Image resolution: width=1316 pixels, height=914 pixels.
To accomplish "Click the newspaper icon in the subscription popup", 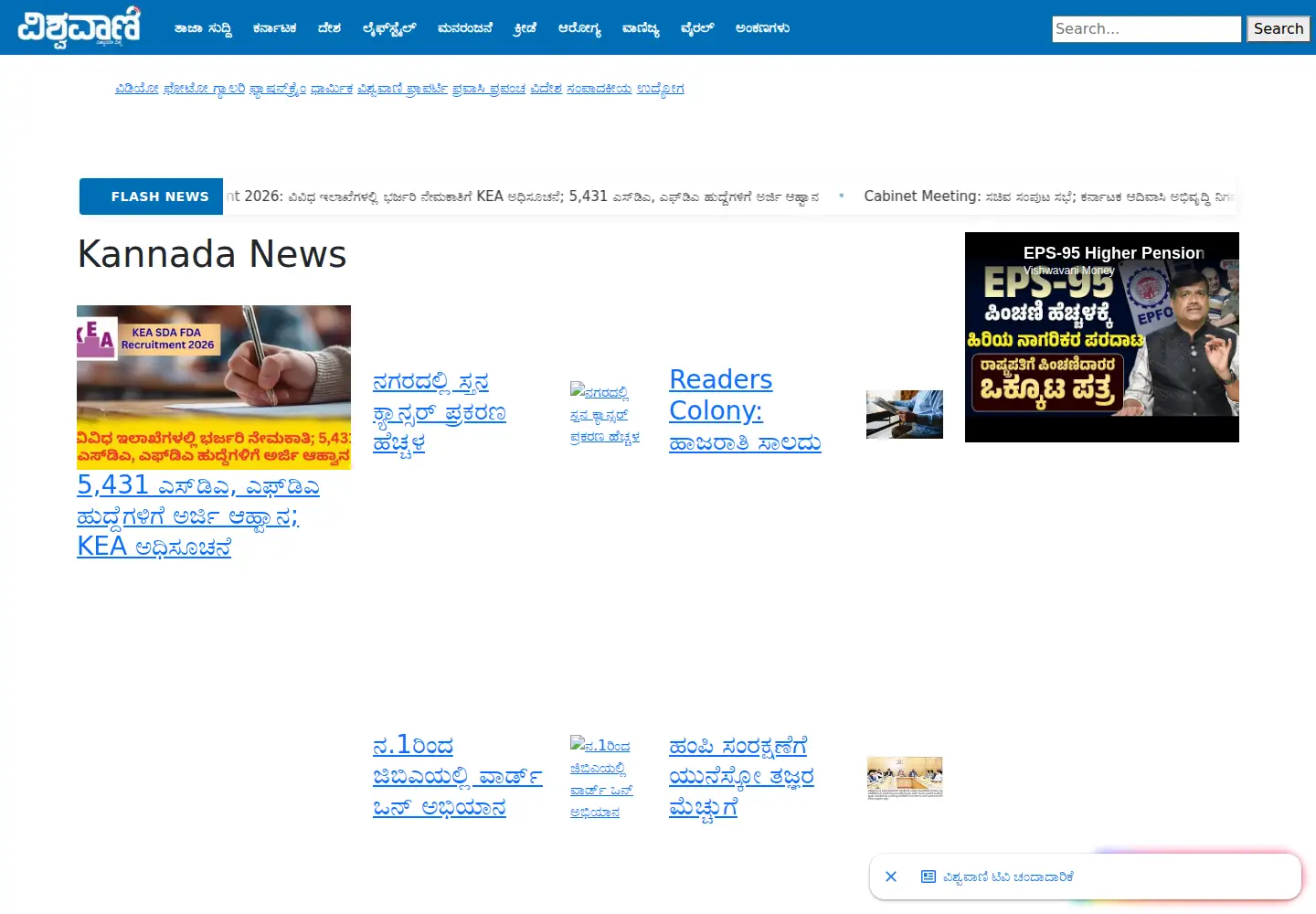I will (x=929, y=877).
